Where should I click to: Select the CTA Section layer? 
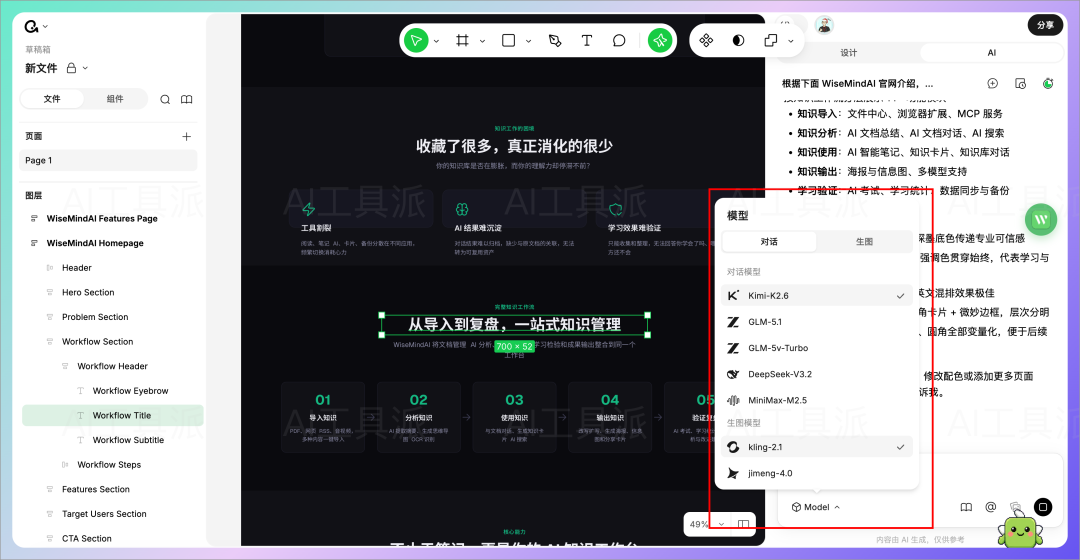point(87,539)
